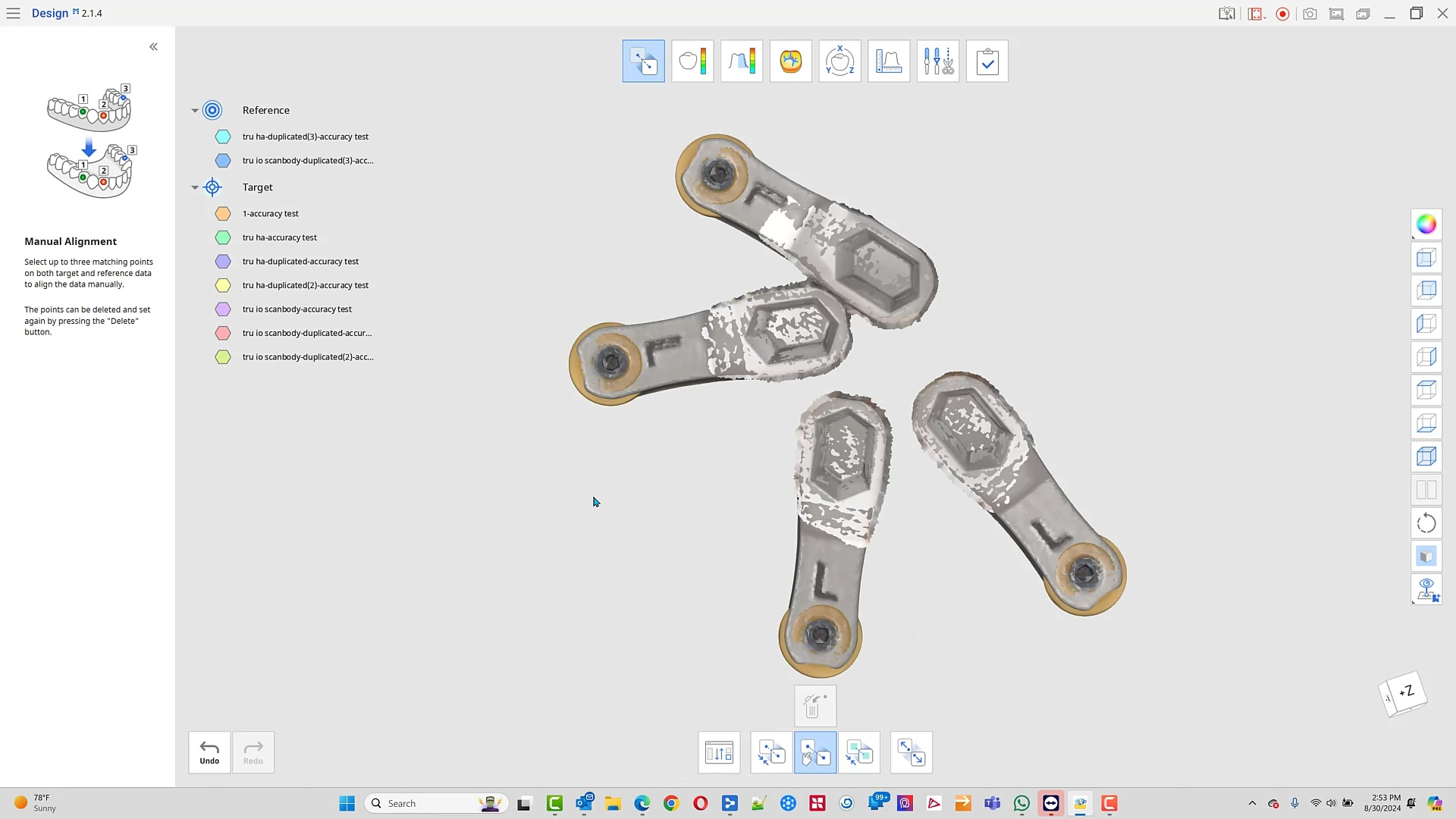
Task: Click the rotate/reset view button
Action: click(1427, 522)
